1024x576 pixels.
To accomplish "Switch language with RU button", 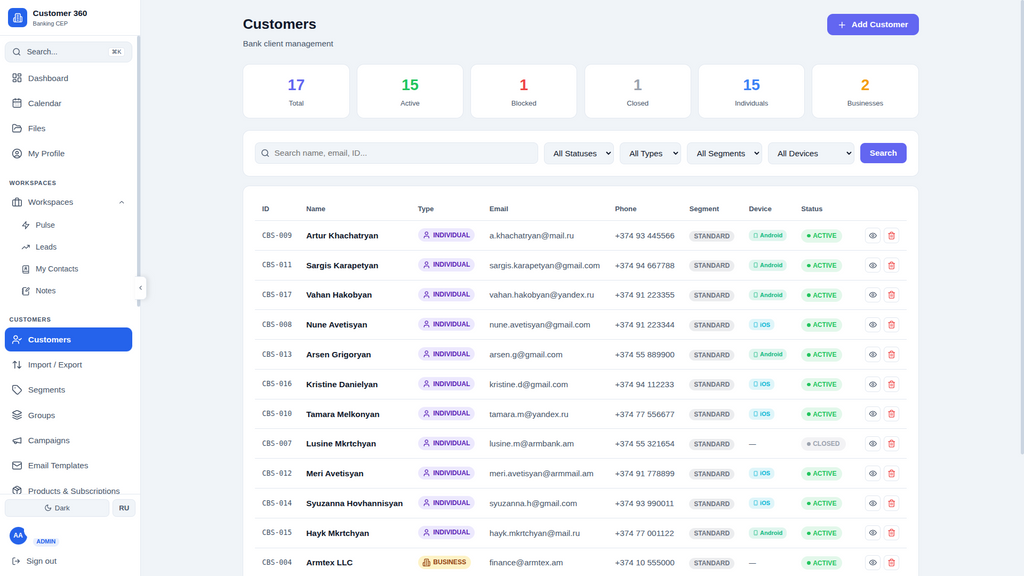I will 124,508.
